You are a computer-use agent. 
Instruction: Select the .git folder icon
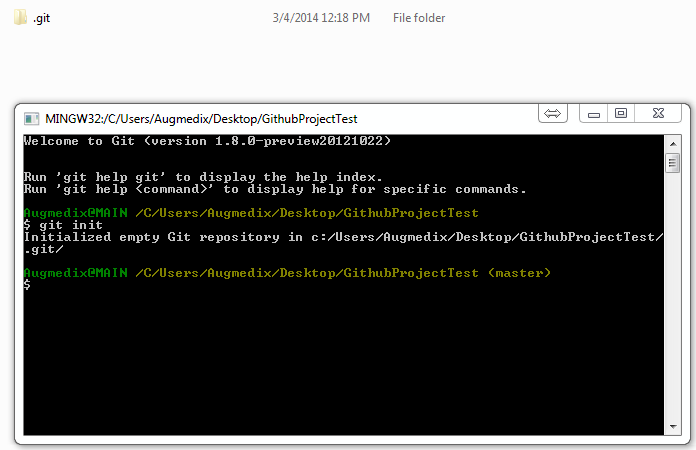(x=20, y=18)
